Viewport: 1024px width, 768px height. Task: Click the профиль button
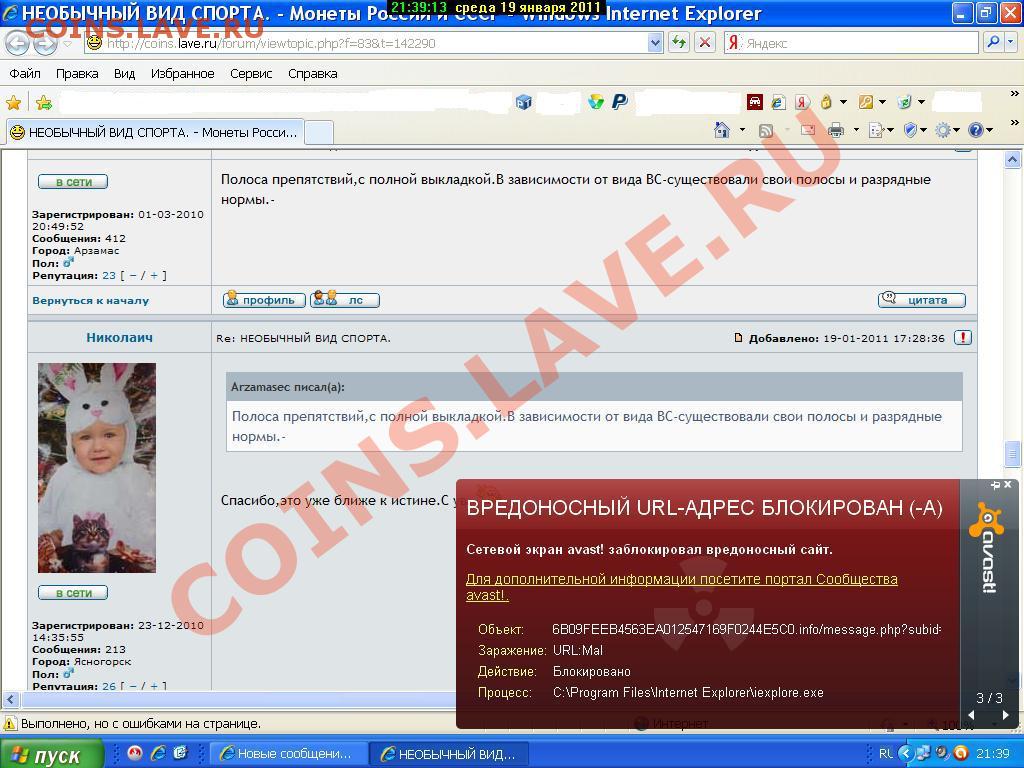tap(264, 300)
